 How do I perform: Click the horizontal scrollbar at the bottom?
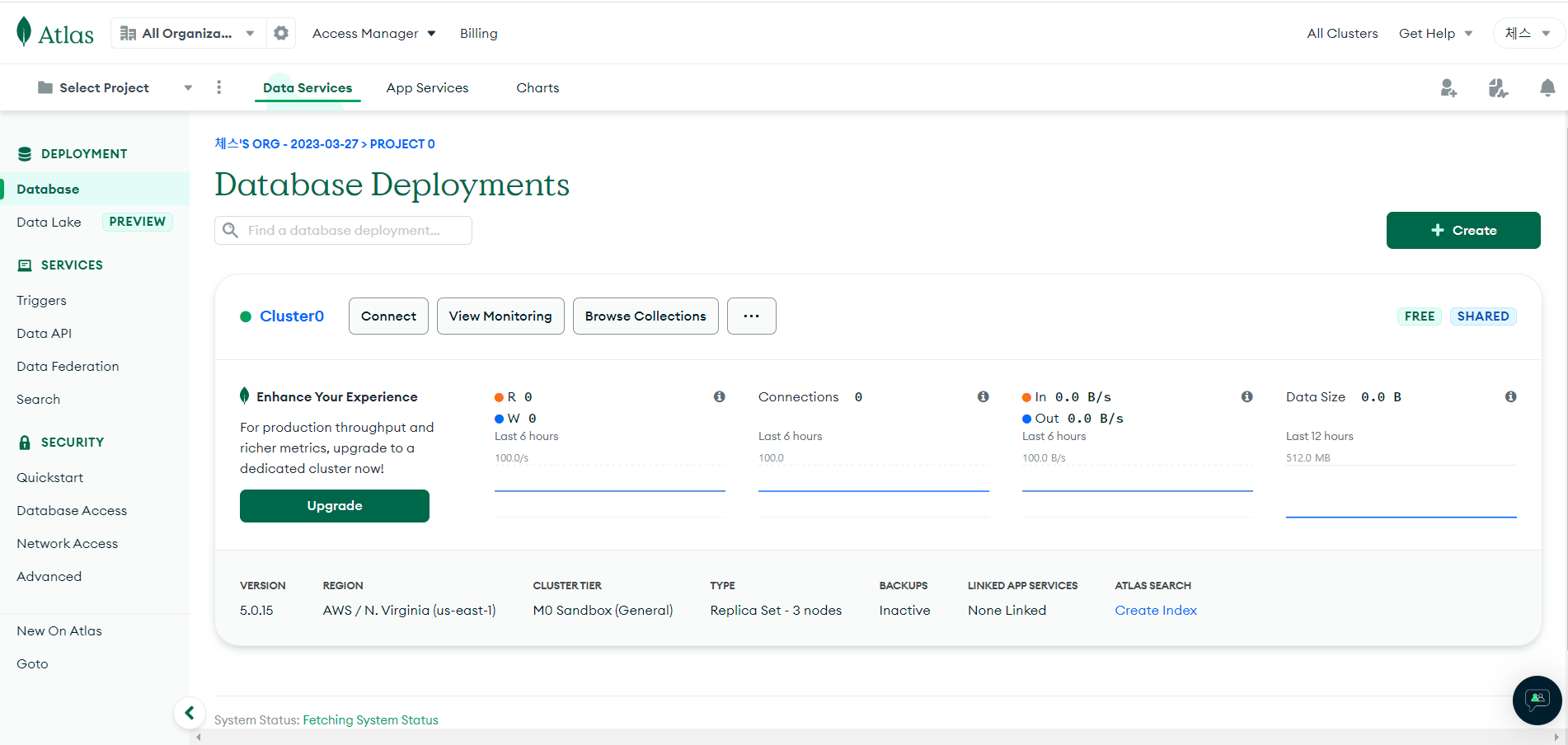[878, 737]
